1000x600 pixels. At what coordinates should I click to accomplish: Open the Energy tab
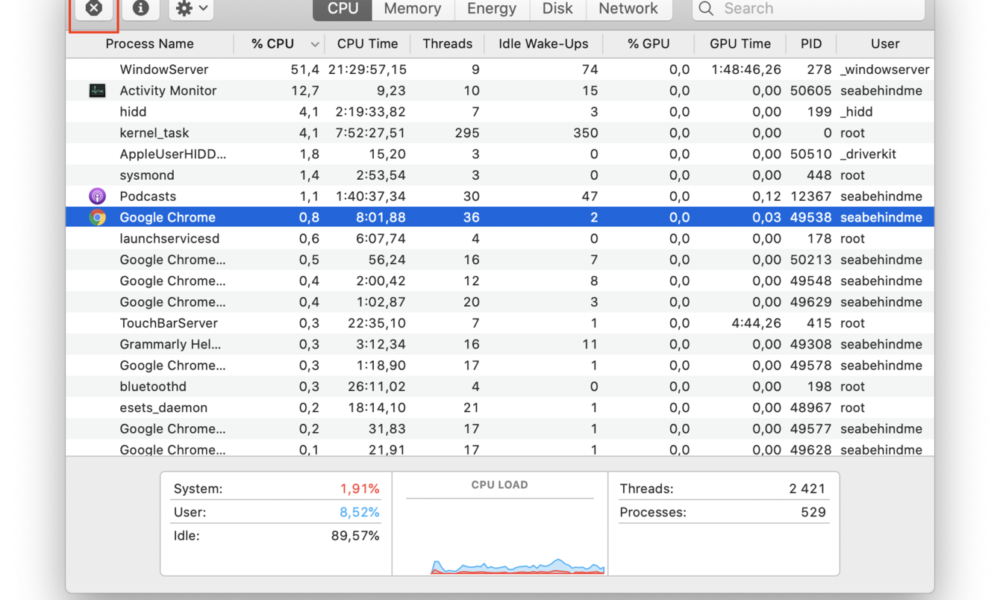point(491,9)
